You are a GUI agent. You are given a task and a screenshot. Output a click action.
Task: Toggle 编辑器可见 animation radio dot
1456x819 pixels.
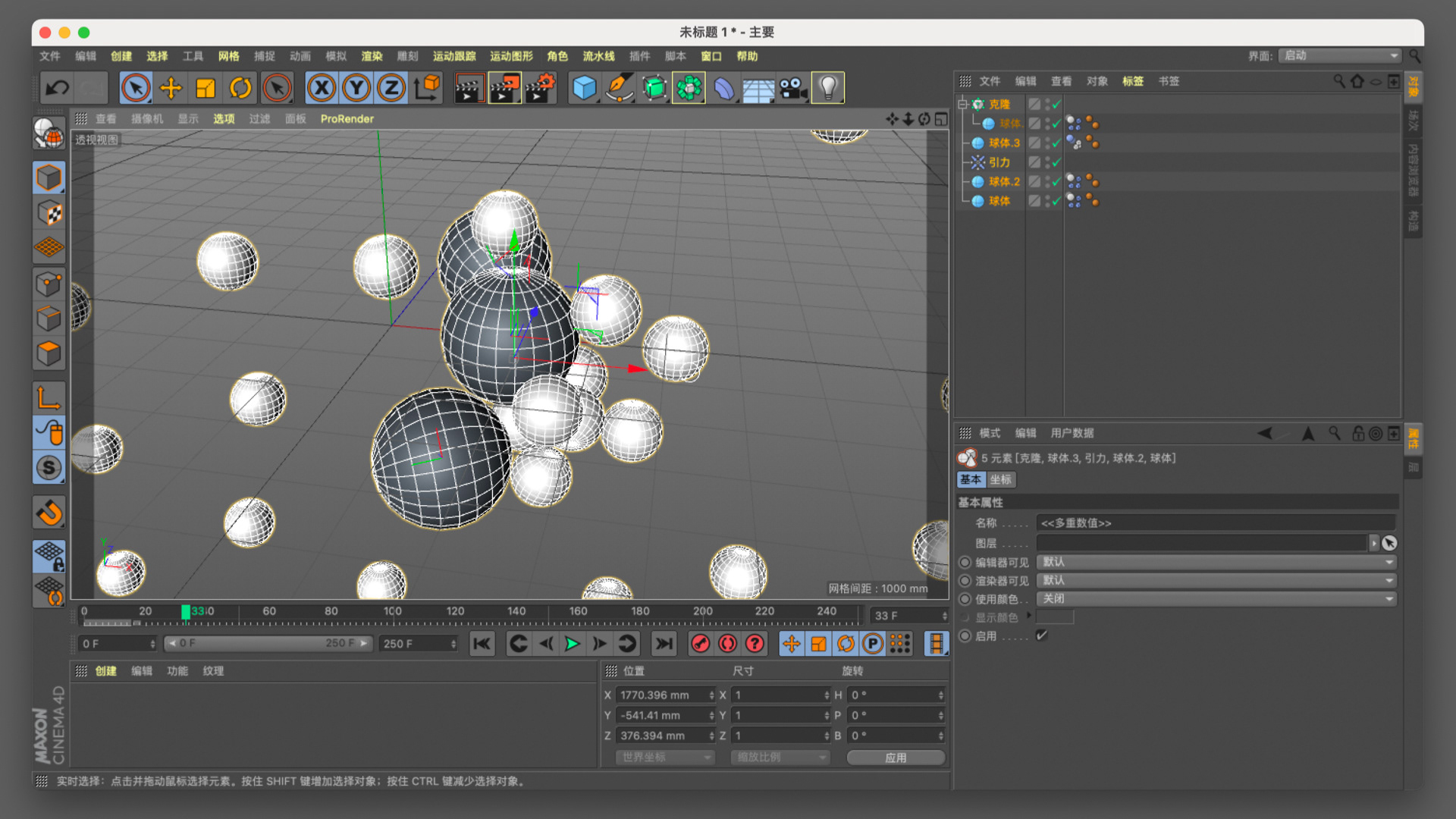(x=965, y=562)
